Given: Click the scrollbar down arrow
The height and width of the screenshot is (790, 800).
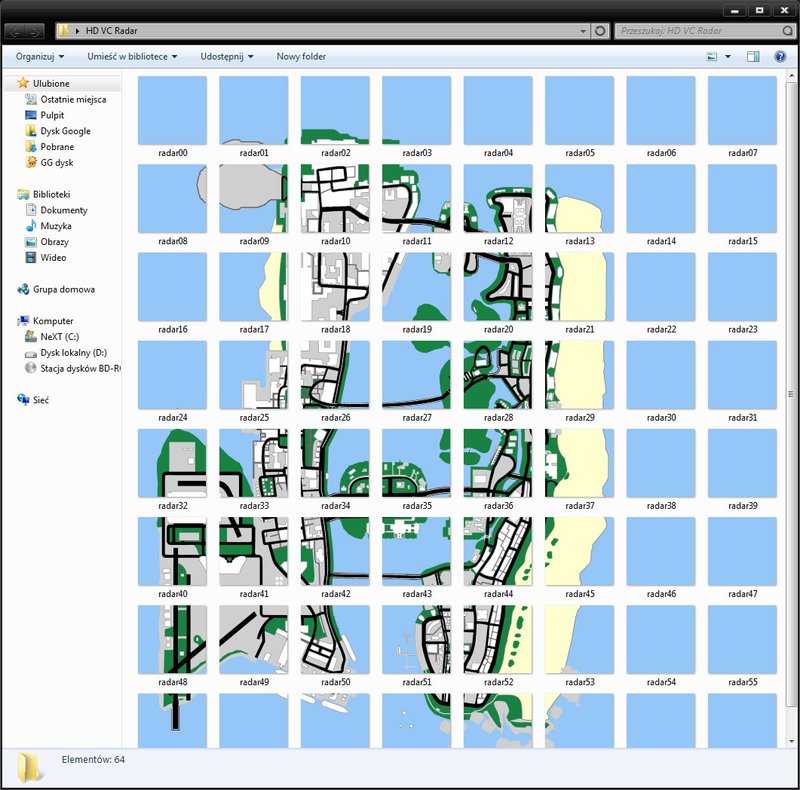Looking at the screenshot, I should click(x=791, y=742).
